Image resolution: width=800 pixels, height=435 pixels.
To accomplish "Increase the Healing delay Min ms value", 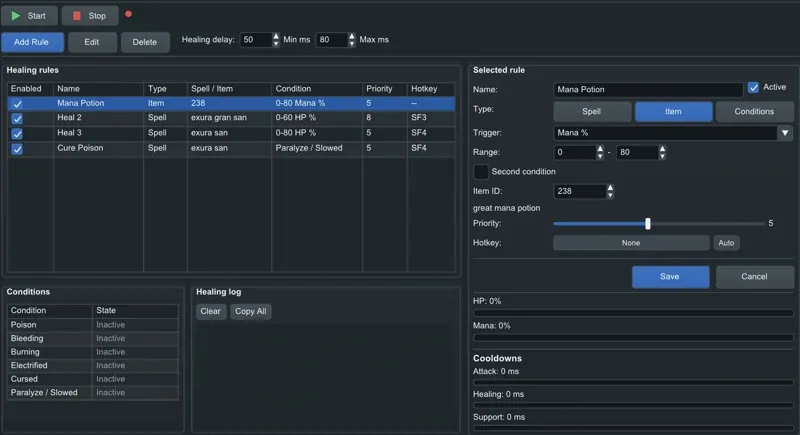I will pyautogui.click(x=276, y=36).
